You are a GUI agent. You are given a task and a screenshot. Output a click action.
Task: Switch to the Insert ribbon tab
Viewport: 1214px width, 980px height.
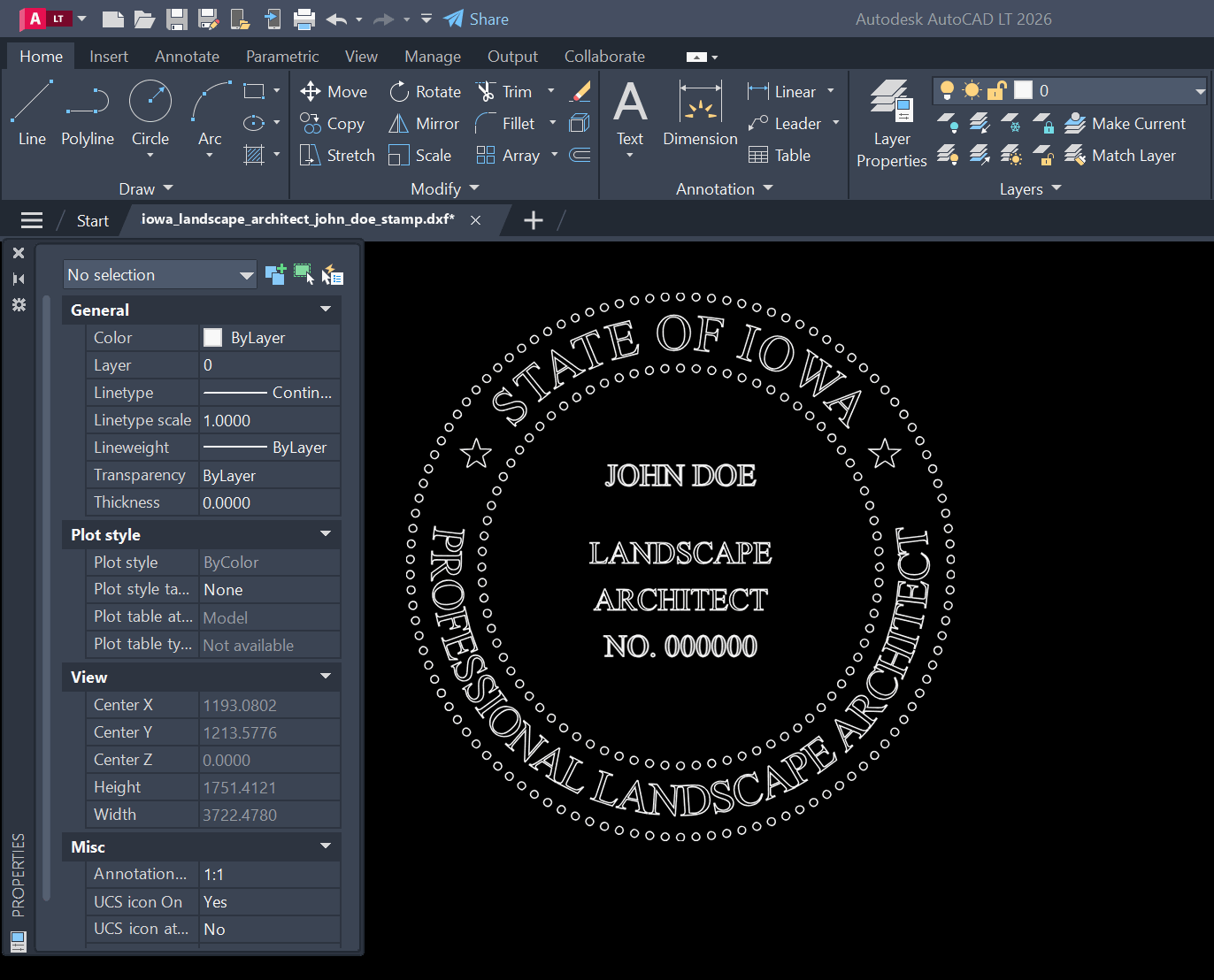(x=109, y=56)
